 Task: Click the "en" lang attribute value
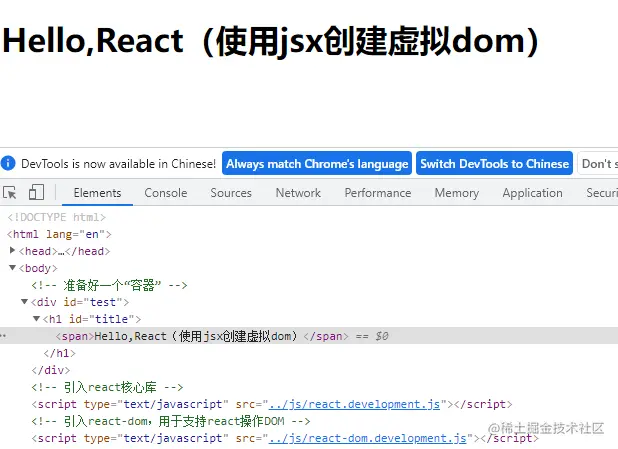tap(92, 234)
